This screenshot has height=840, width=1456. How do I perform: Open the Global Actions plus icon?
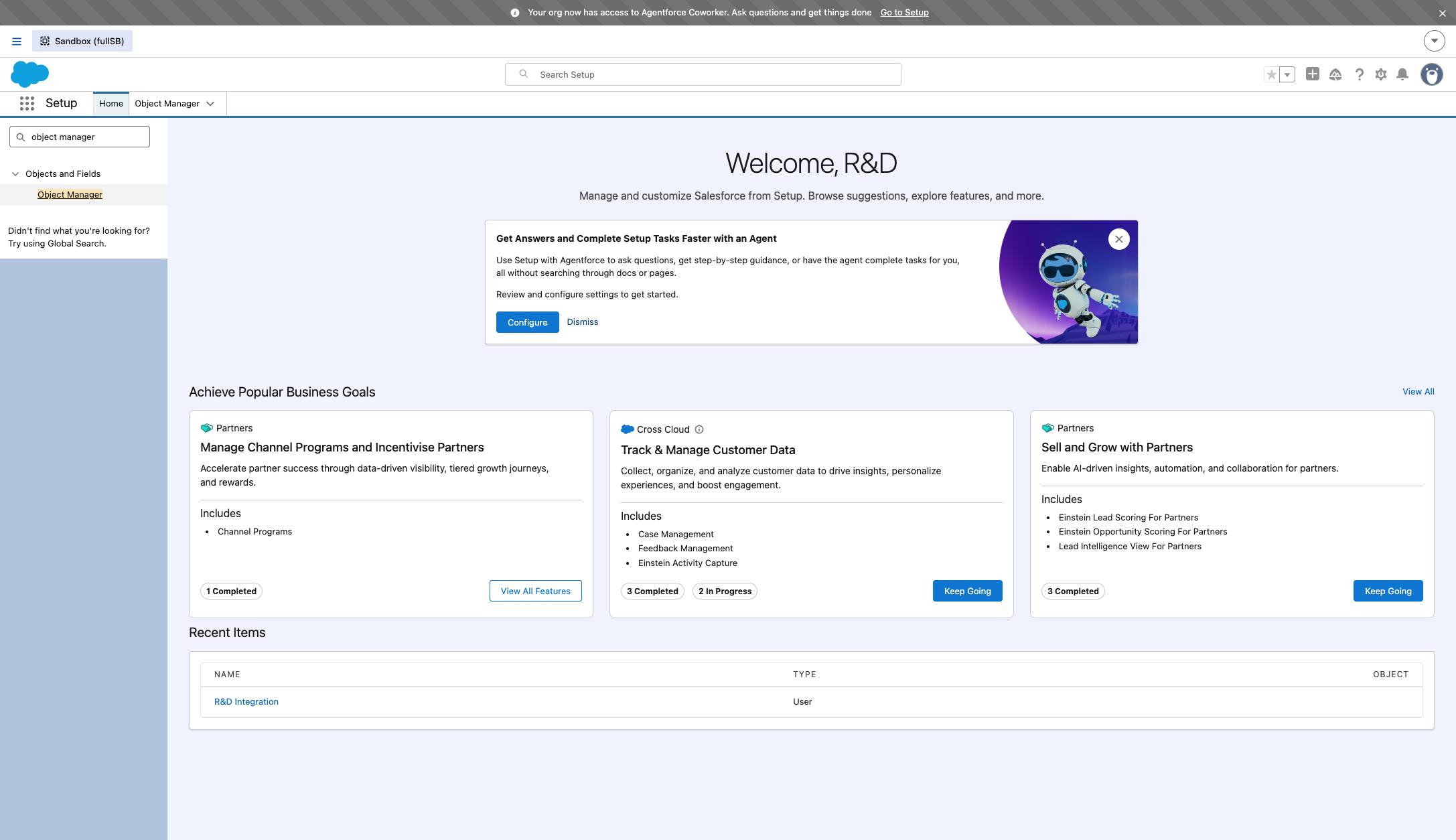click(x=1312, y=74)
